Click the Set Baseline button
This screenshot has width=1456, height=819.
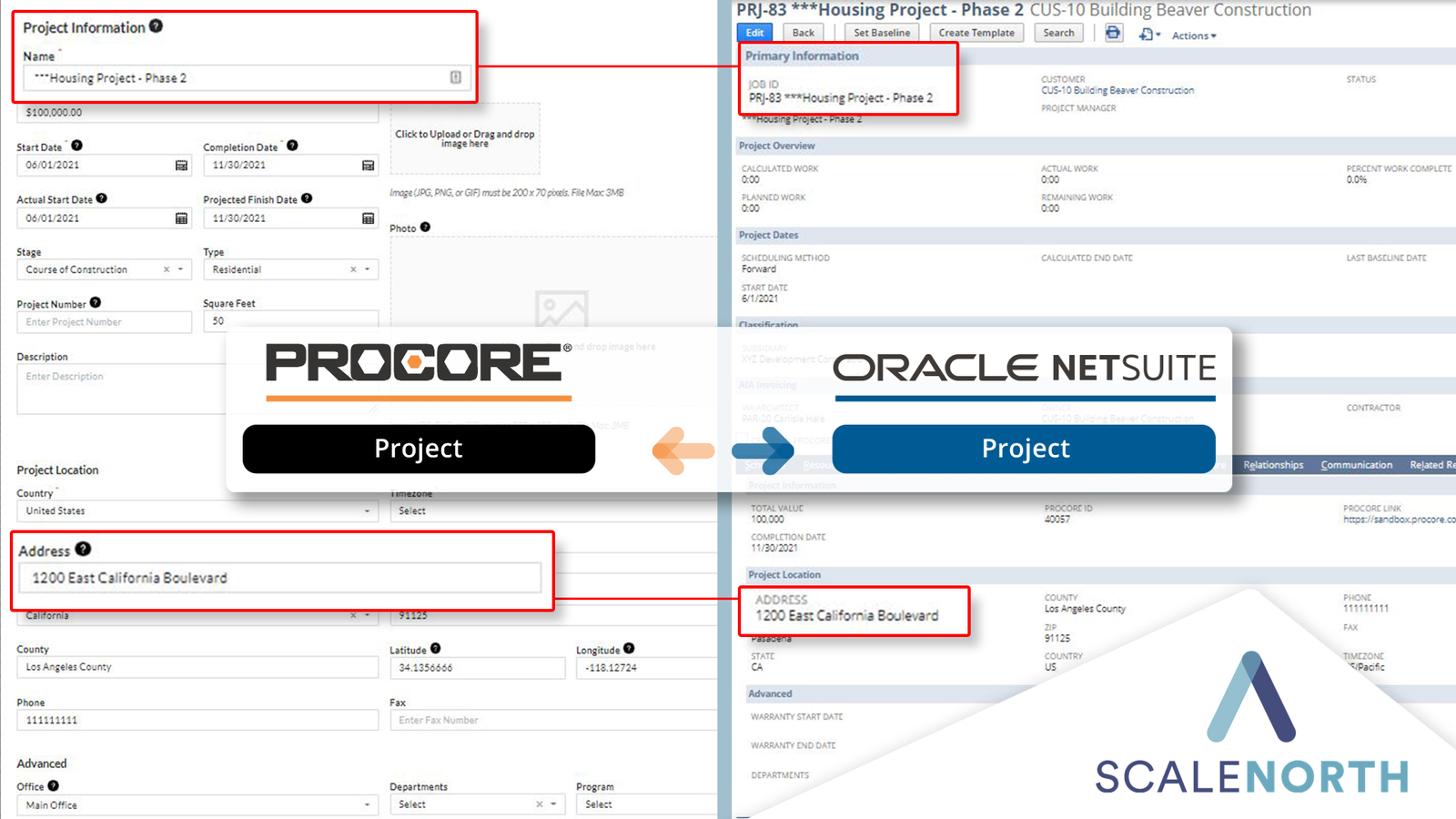point(882,33)
